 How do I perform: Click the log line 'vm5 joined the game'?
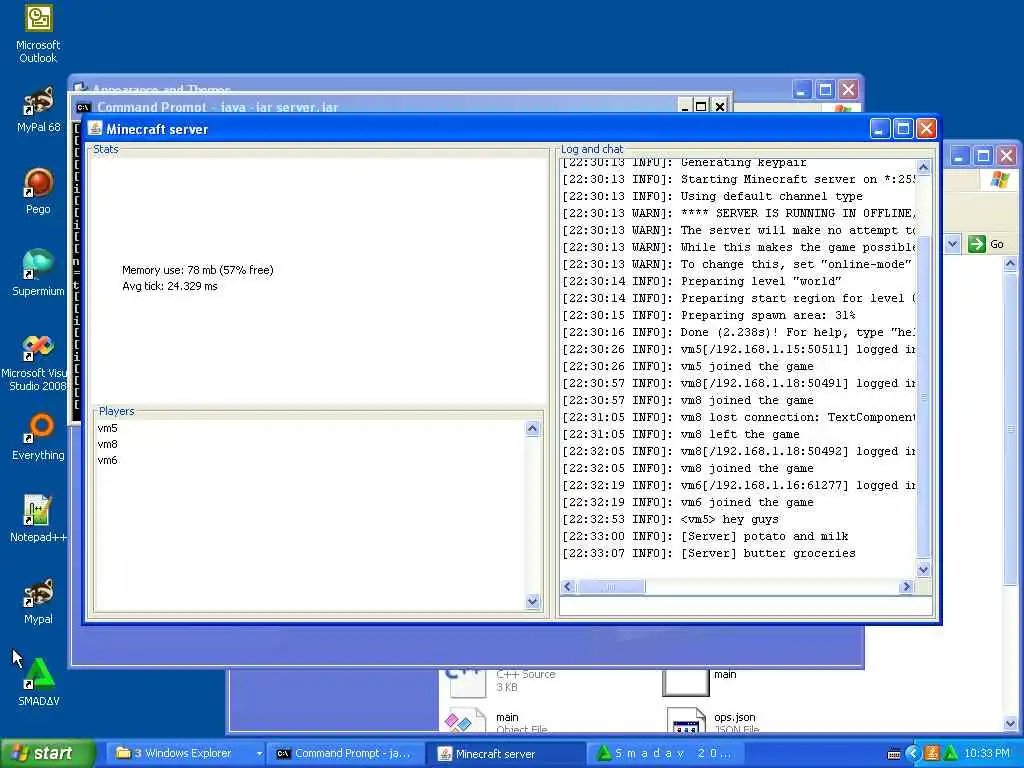747,366
